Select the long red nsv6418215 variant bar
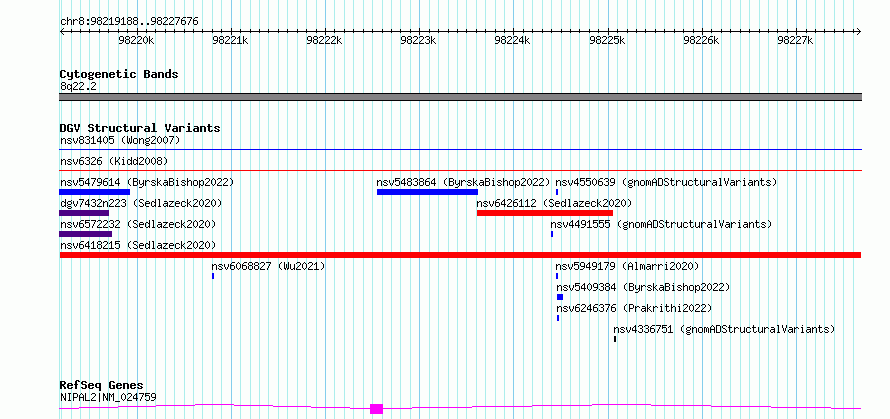890x419 pixels. point(460,255)
